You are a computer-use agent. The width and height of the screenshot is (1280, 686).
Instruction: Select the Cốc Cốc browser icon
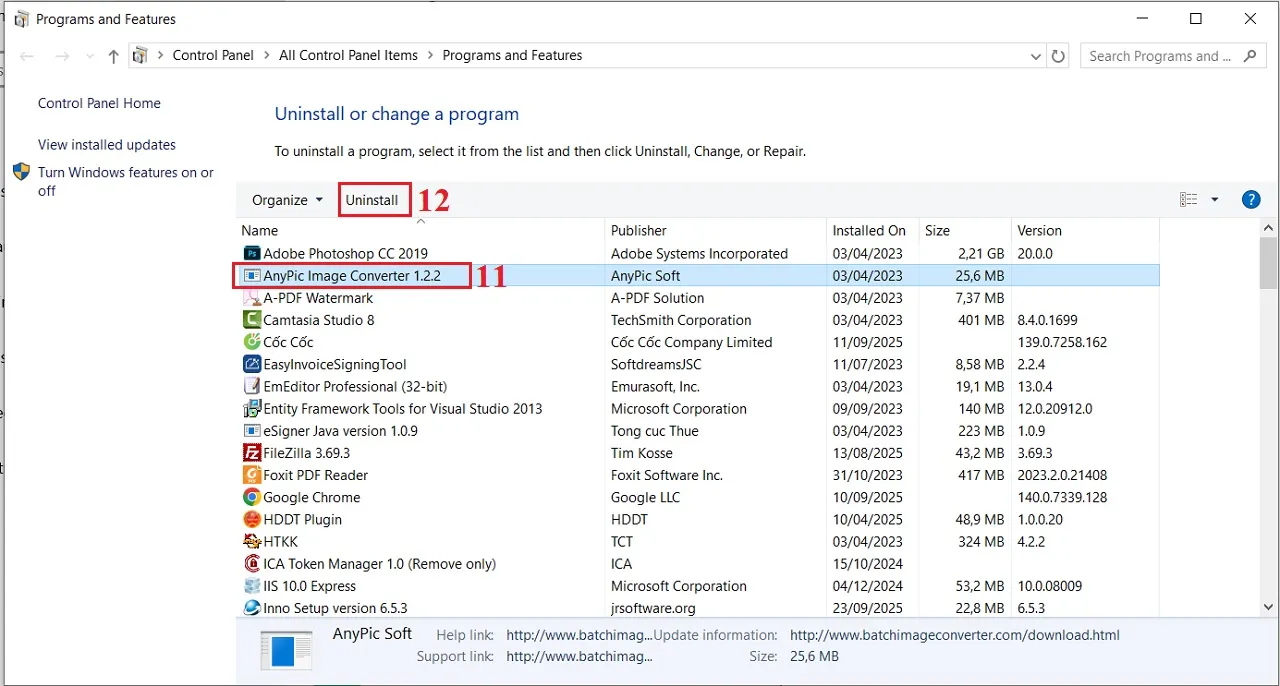point(252,342)
